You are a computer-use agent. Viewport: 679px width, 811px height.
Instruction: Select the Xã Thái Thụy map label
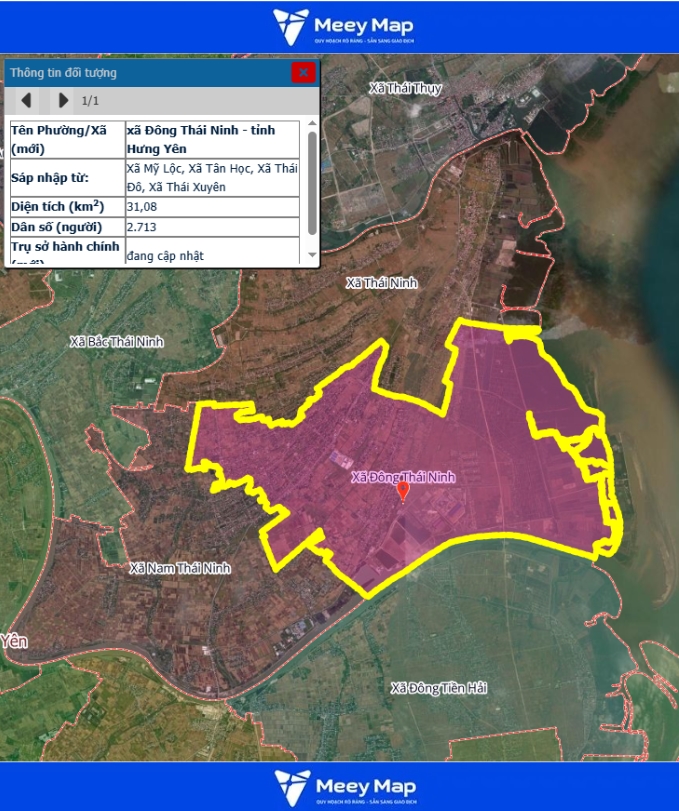coord(405,89)
